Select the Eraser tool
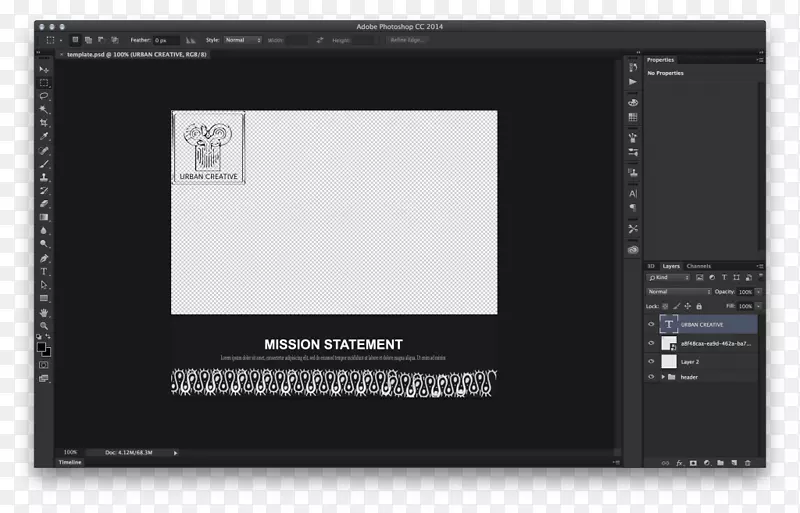 pyautogui.click(x=44, y=204)
